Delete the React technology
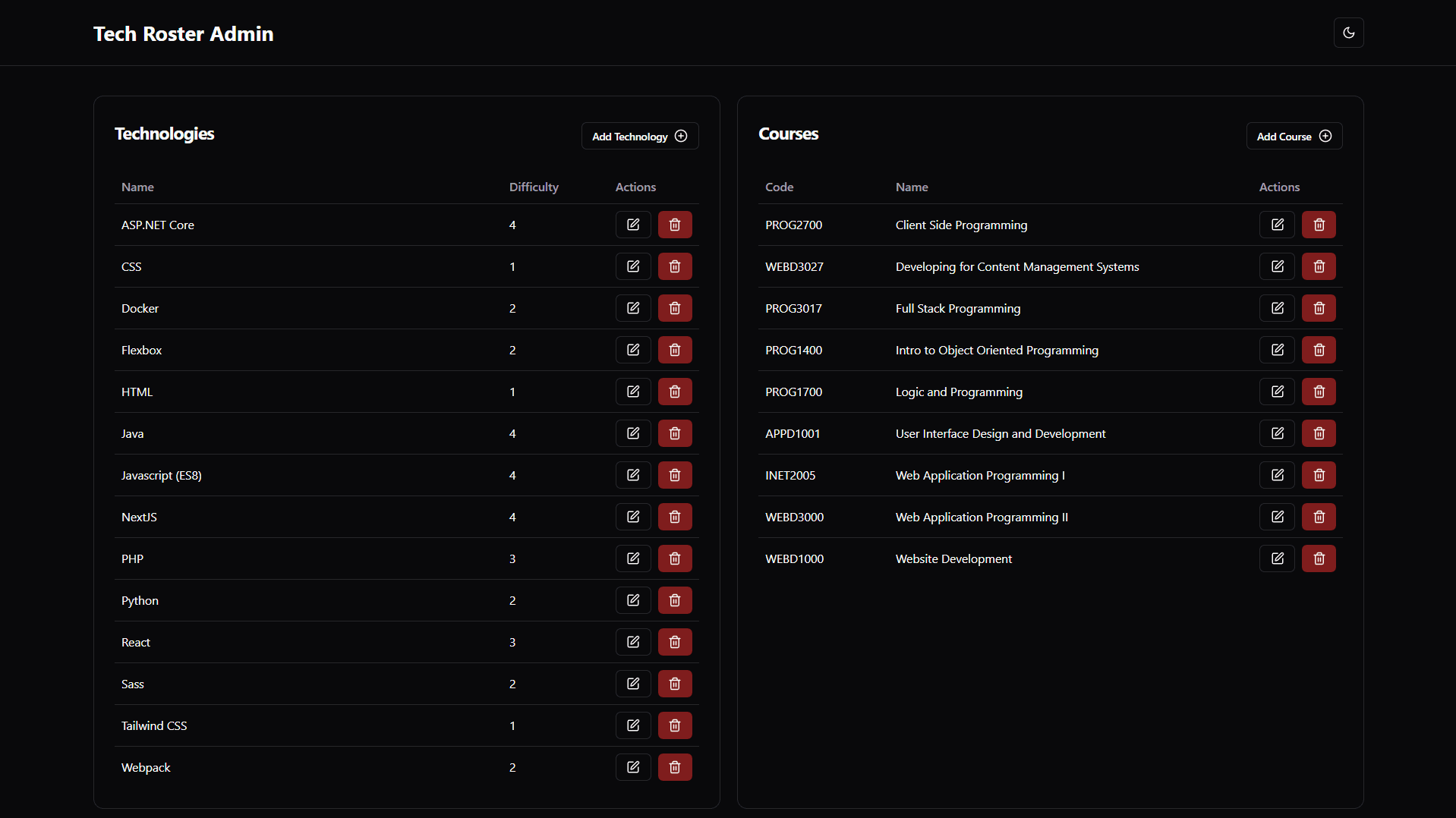This screenshot has width=1456, height=818. tap(675, 642)
